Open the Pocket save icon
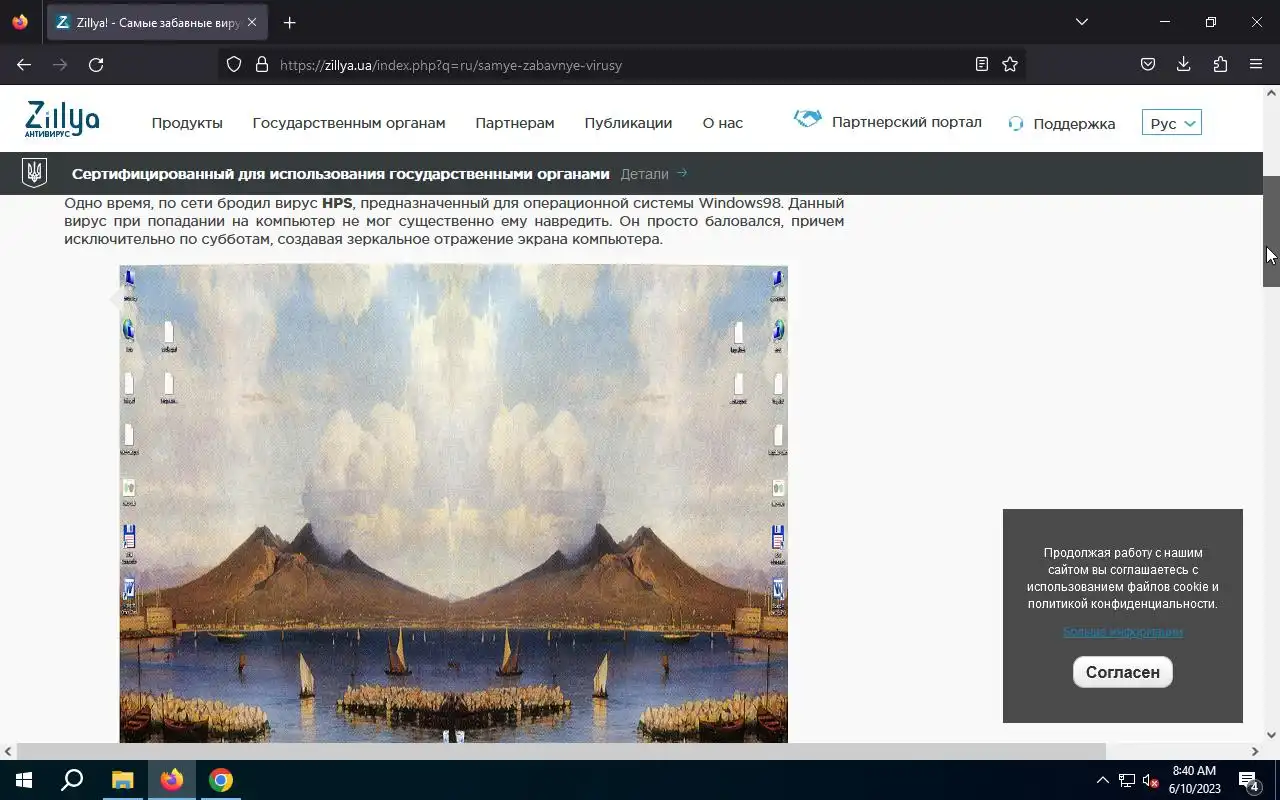The width and height of the screenshot is (1280, 800). (x=1148, y=64)
